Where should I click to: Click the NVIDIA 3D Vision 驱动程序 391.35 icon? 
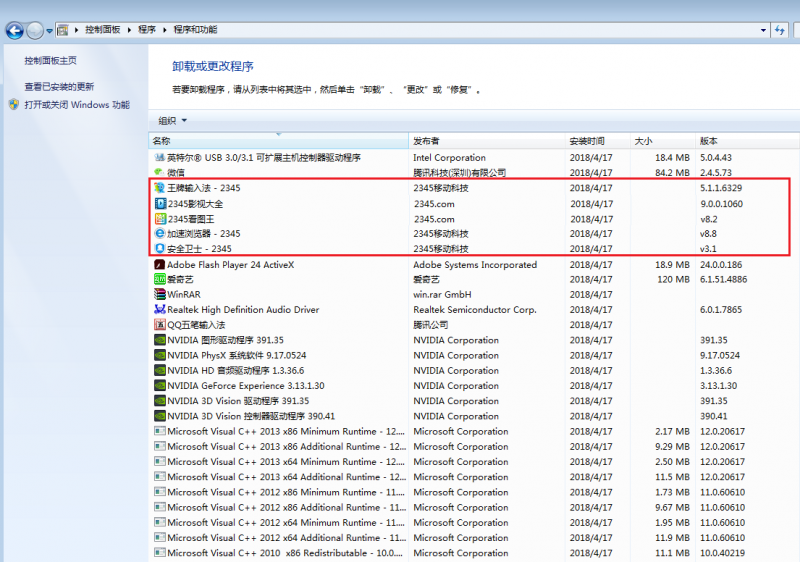[x=160, y=401]
